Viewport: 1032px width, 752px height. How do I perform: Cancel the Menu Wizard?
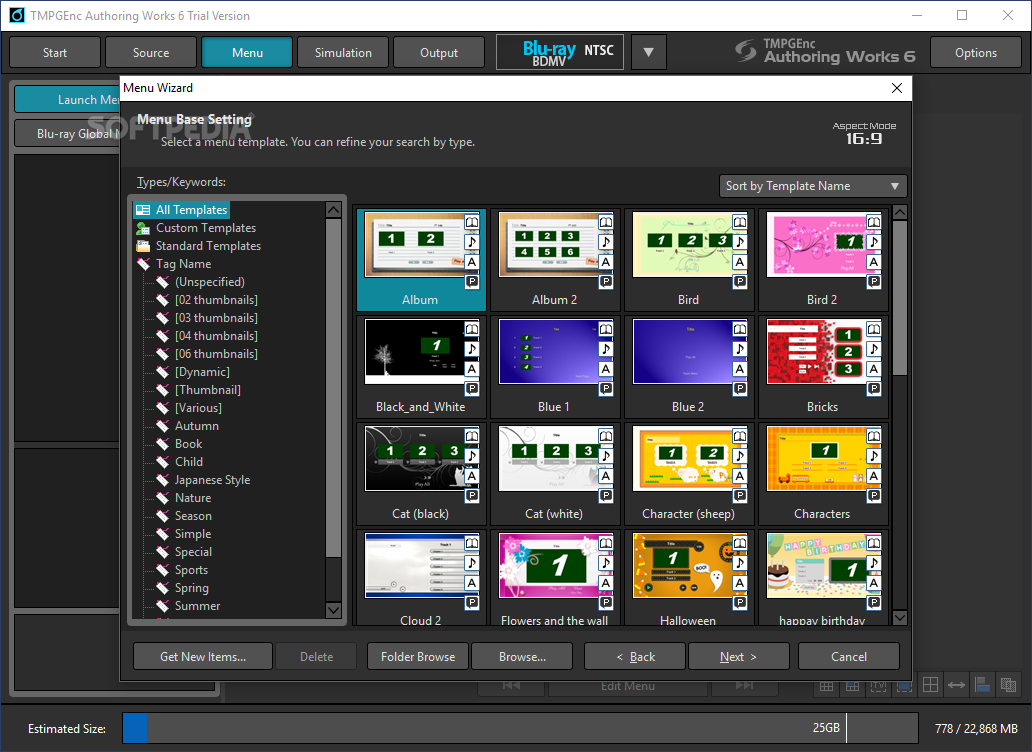tap(848, 657)
